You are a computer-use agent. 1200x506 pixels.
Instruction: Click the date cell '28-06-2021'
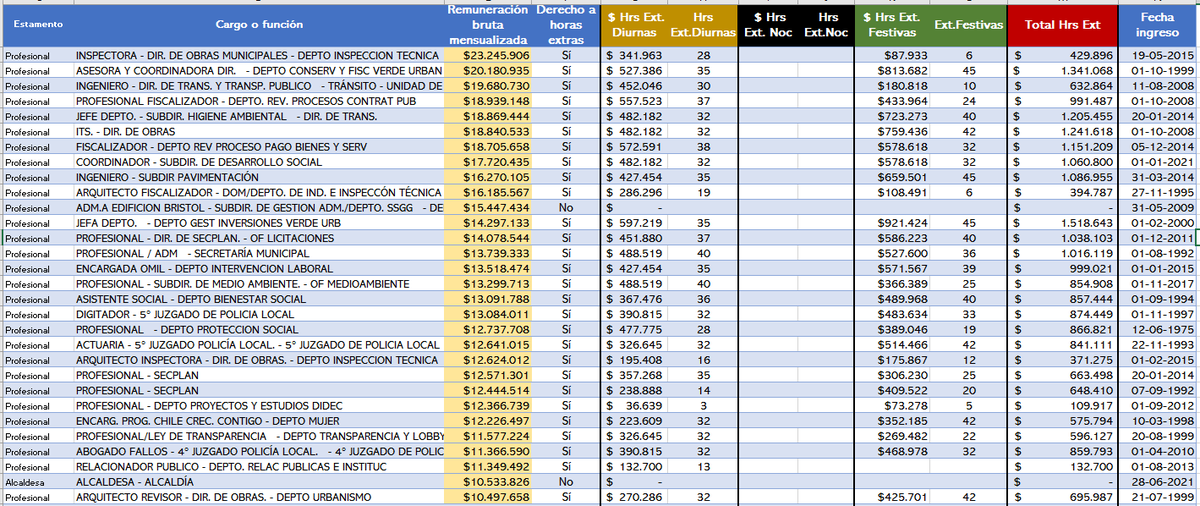(1157, 482)
